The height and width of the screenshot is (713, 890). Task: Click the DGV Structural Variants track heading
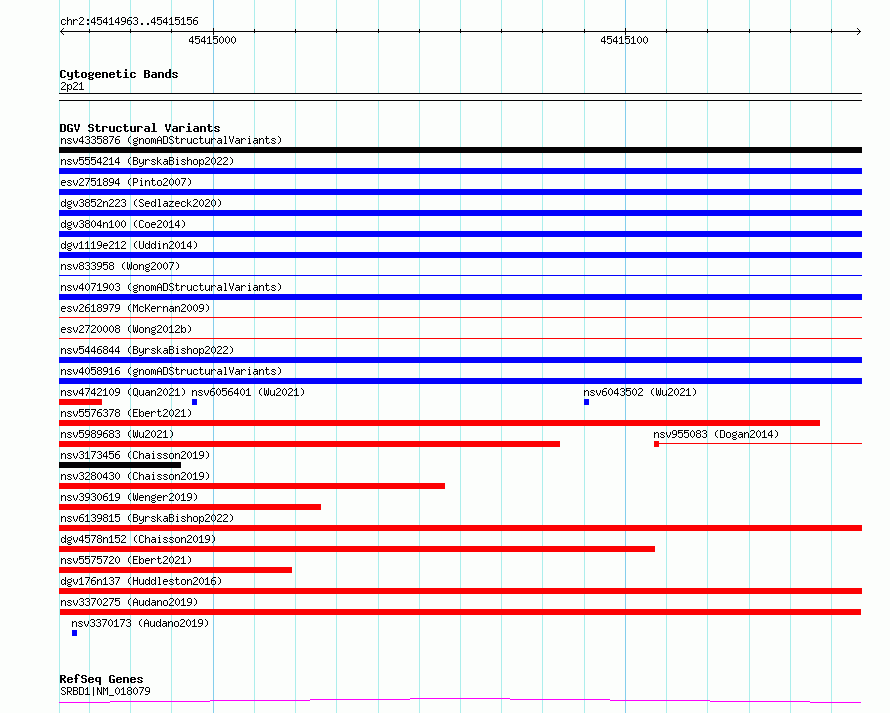140,128
